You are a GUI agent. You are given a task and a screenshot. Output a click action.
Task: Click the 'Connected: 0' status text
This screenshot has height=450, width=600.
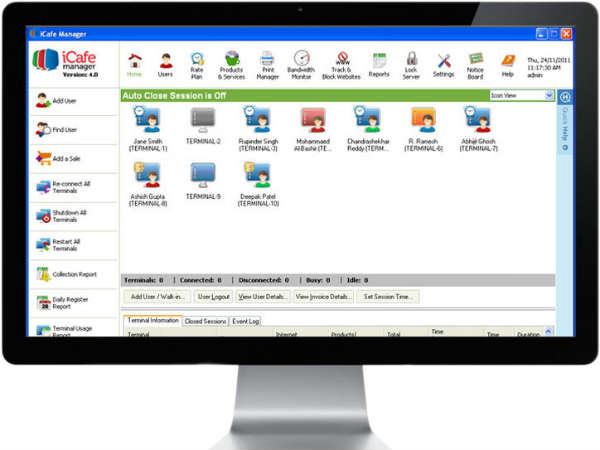click(201, 280)
